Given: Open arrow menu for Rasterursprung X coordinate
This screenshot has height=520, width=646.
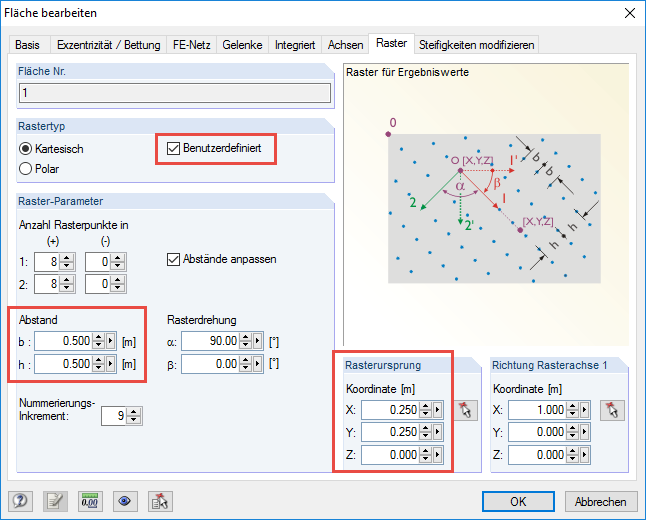Looking at the screenshot, I should (438, 410).
